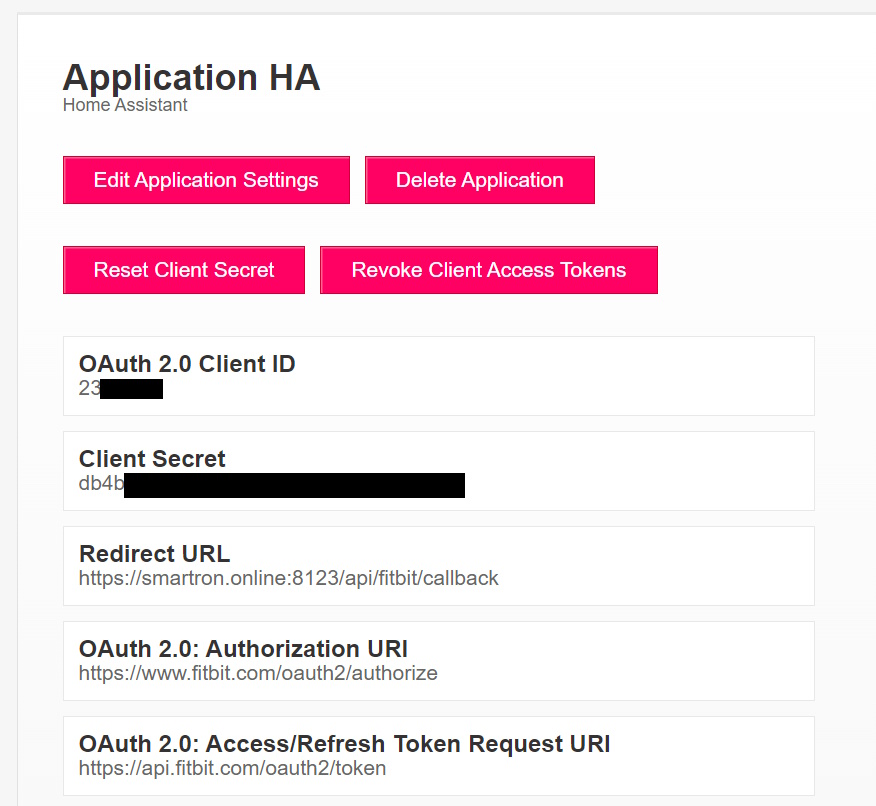Select the Client Secret value starting with db4b
The height and width of the screenshot is (806, 876).
pyautogui.click(x=270, y=485)
